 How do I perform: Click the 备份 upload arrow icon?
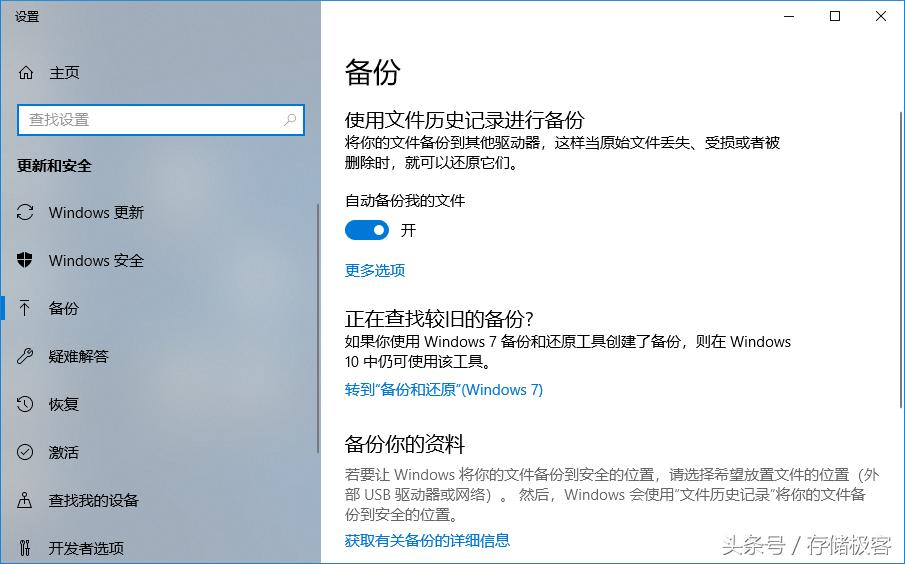point(26,308)
